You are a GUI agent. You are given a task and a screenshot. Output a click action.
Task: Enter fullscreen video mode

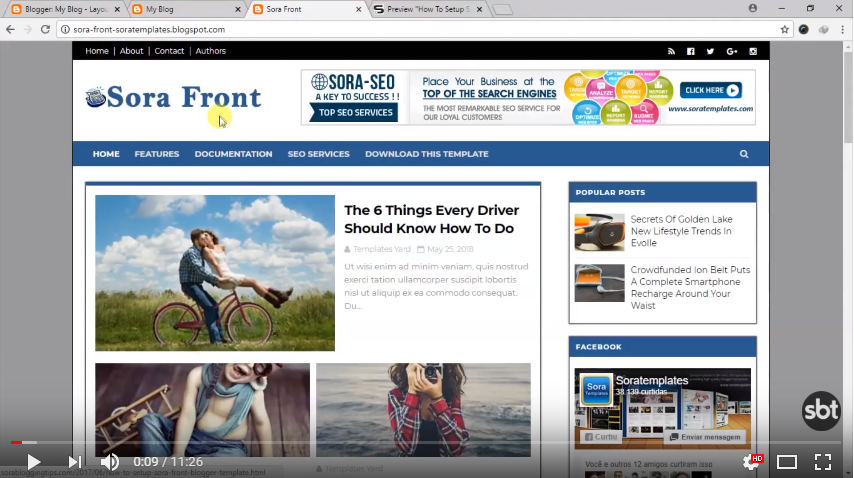(x=823, y=462)
